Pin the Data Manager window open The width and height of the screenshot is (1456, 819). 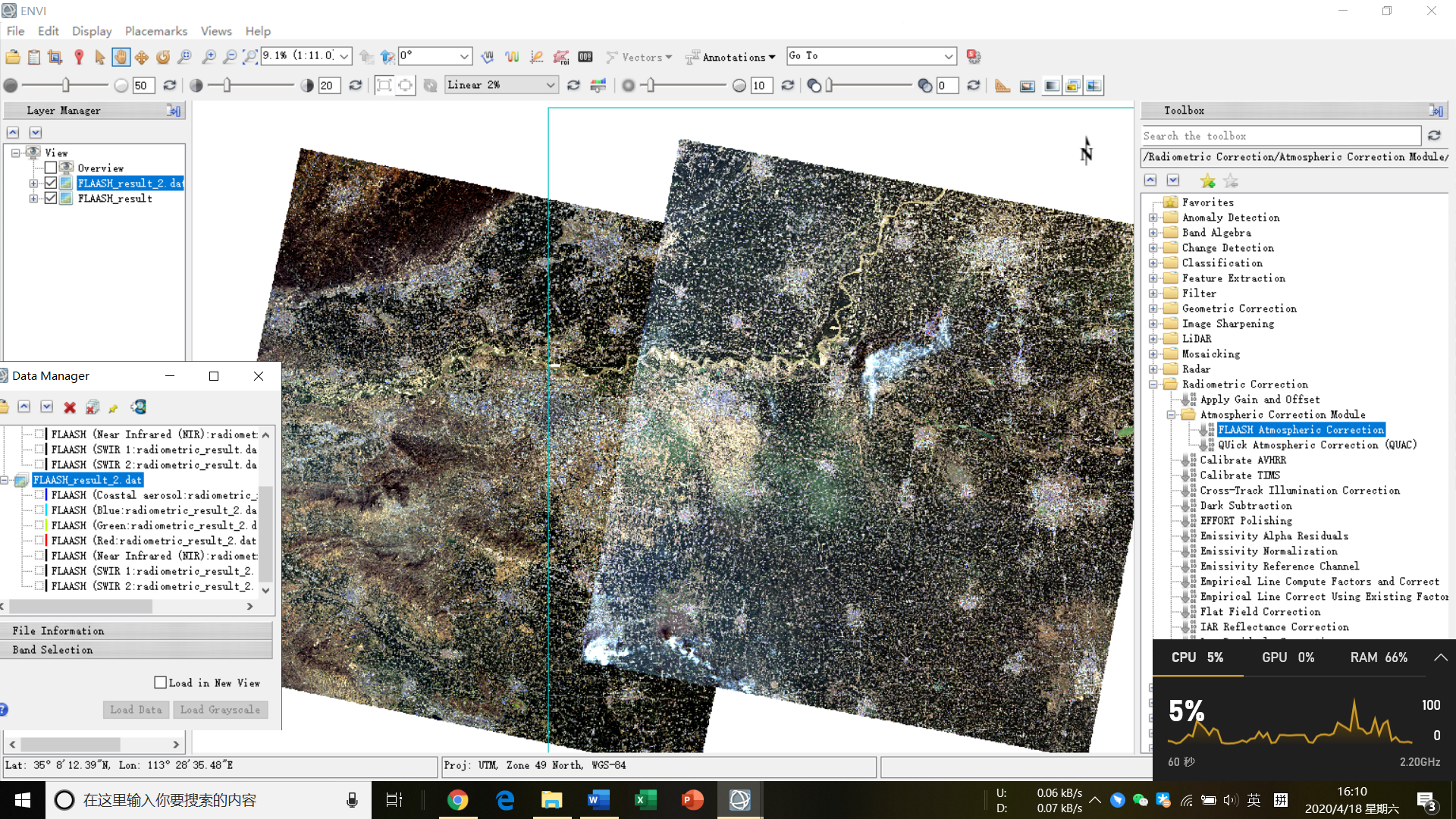click(x=112, y=407)
